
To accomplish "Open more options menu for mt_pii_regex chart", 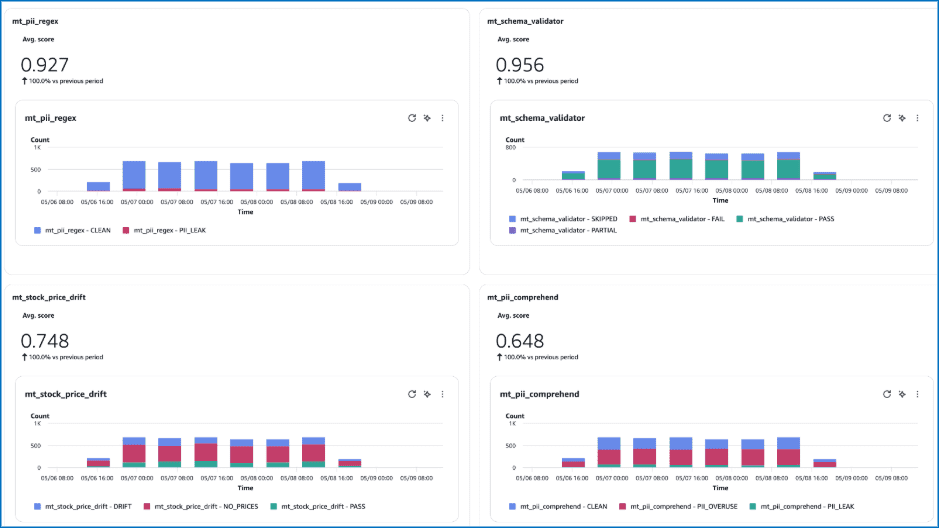I will 443,118.
